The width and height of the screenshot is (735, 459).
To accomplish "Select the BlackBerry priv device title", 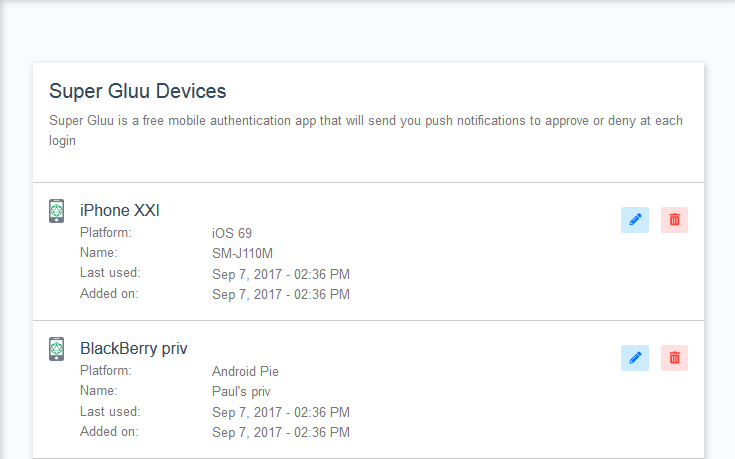I will click(x=133, y=348).
